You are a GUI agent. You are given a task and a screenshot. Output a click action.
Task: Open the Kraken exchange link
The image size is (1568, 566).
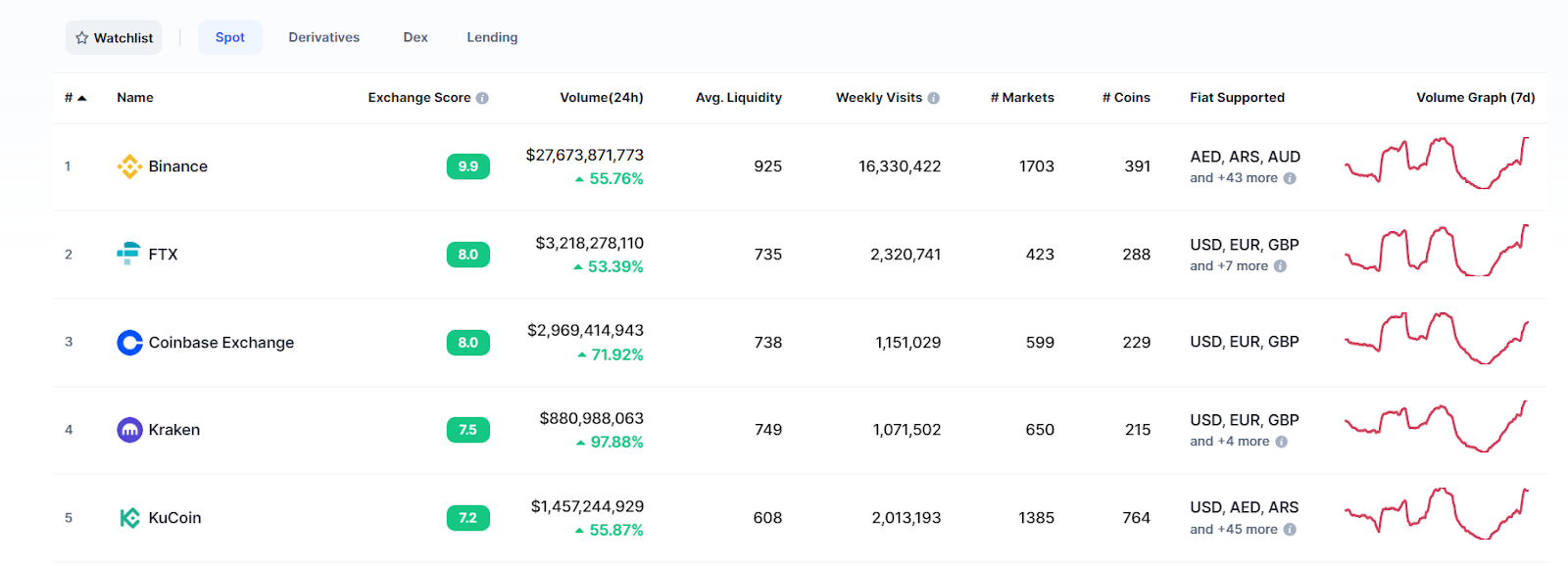click(x=174, y=430)
